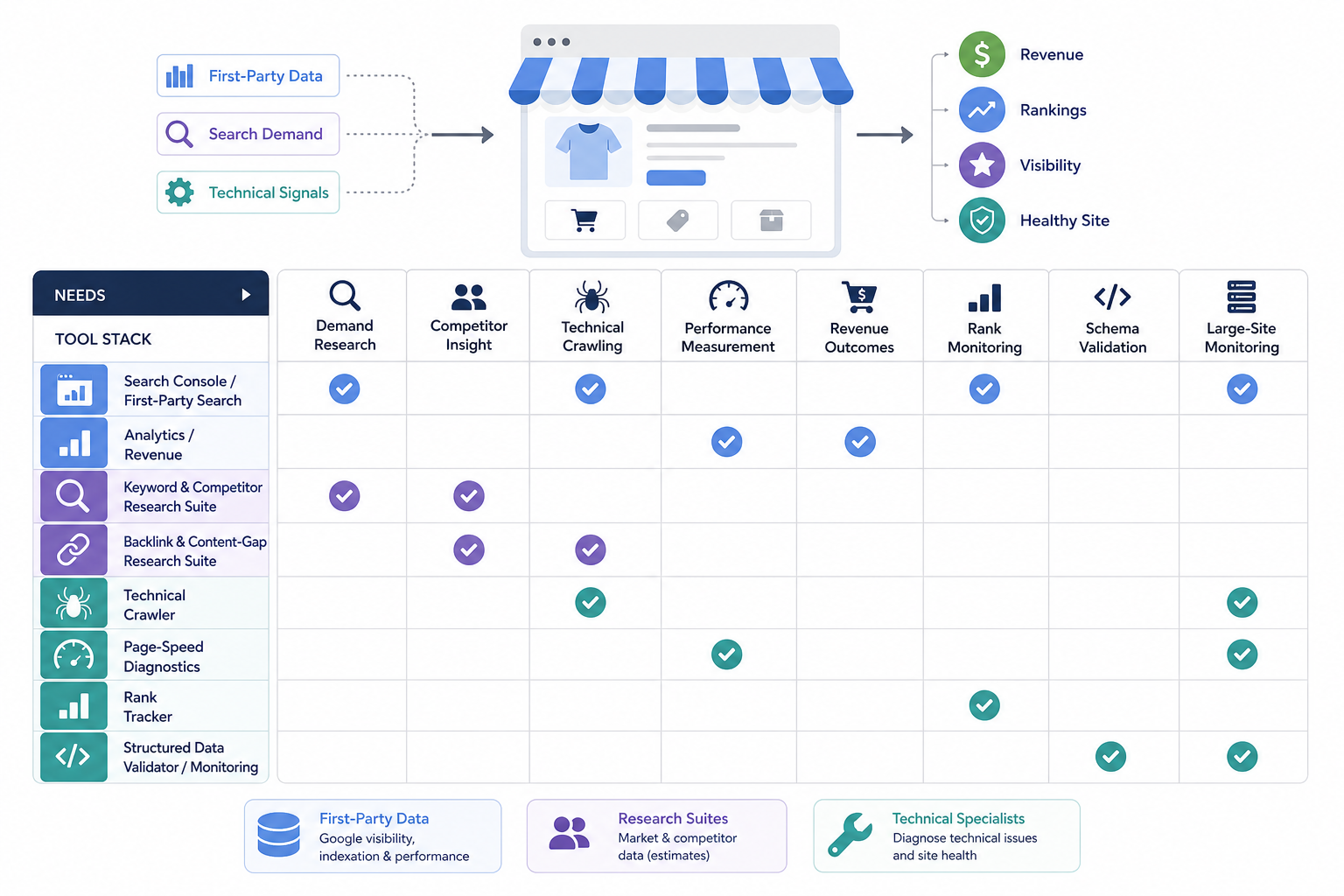Viewport: 1344px width, 896px height.
Task: Click the Backlink & Content-Gap link icon
Action: pos(74,549)
